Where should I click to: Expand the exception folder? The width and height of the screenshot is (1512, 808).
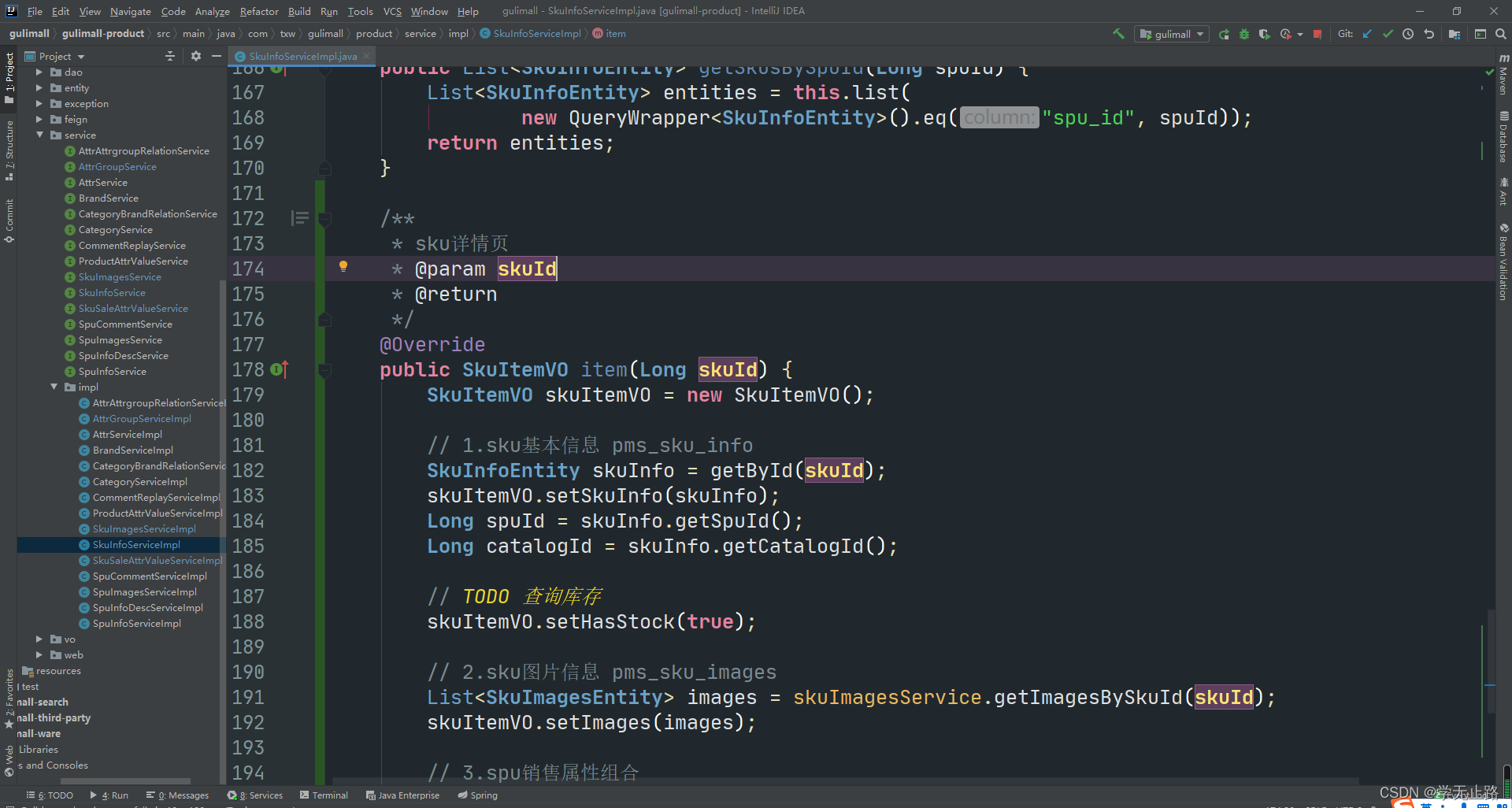pos(39,103)
